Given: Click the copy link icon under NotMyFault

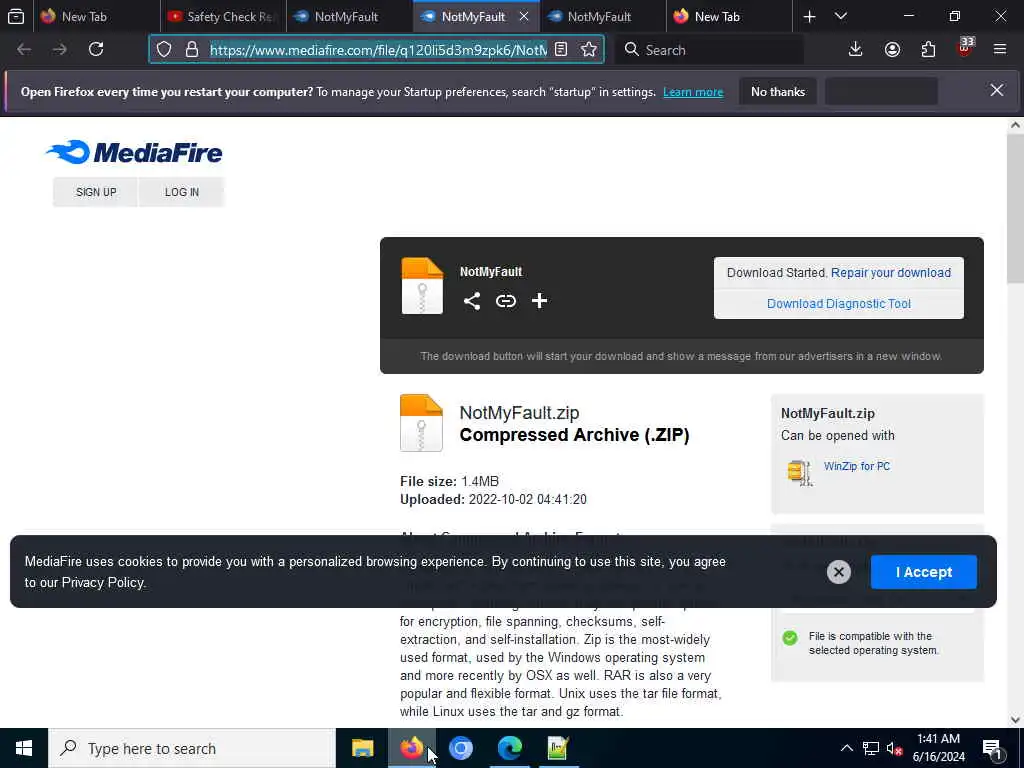Looking at the screenshot, I should coord(505,301).
